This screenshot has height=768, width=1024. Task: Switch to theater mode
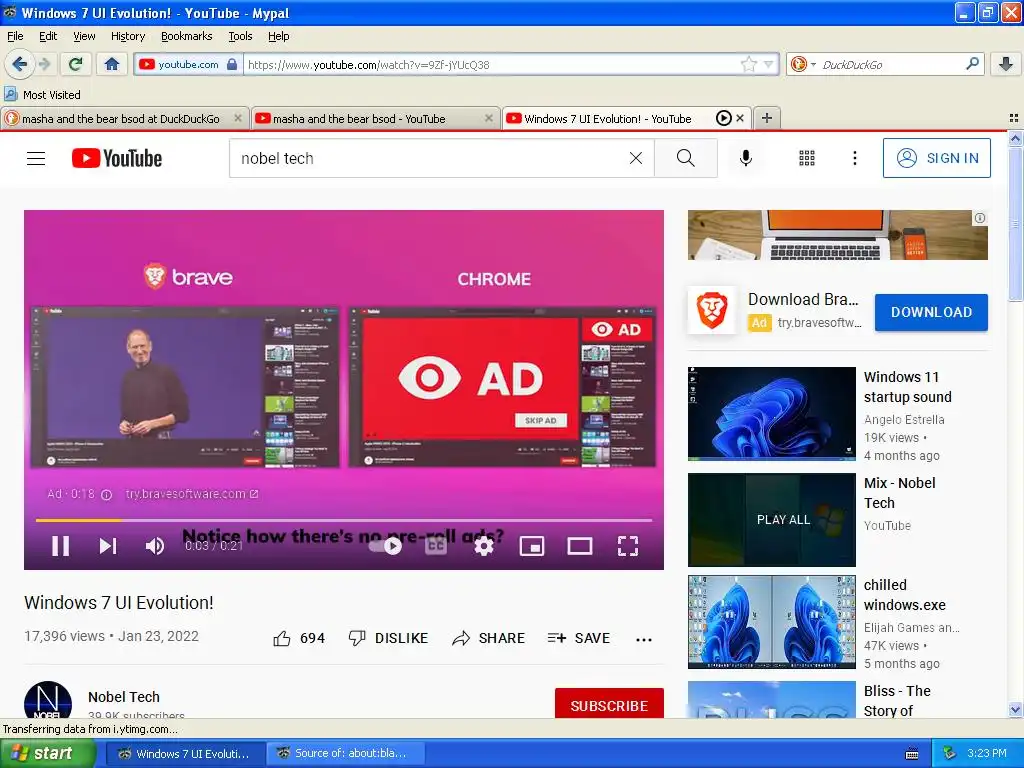point(579,546)
